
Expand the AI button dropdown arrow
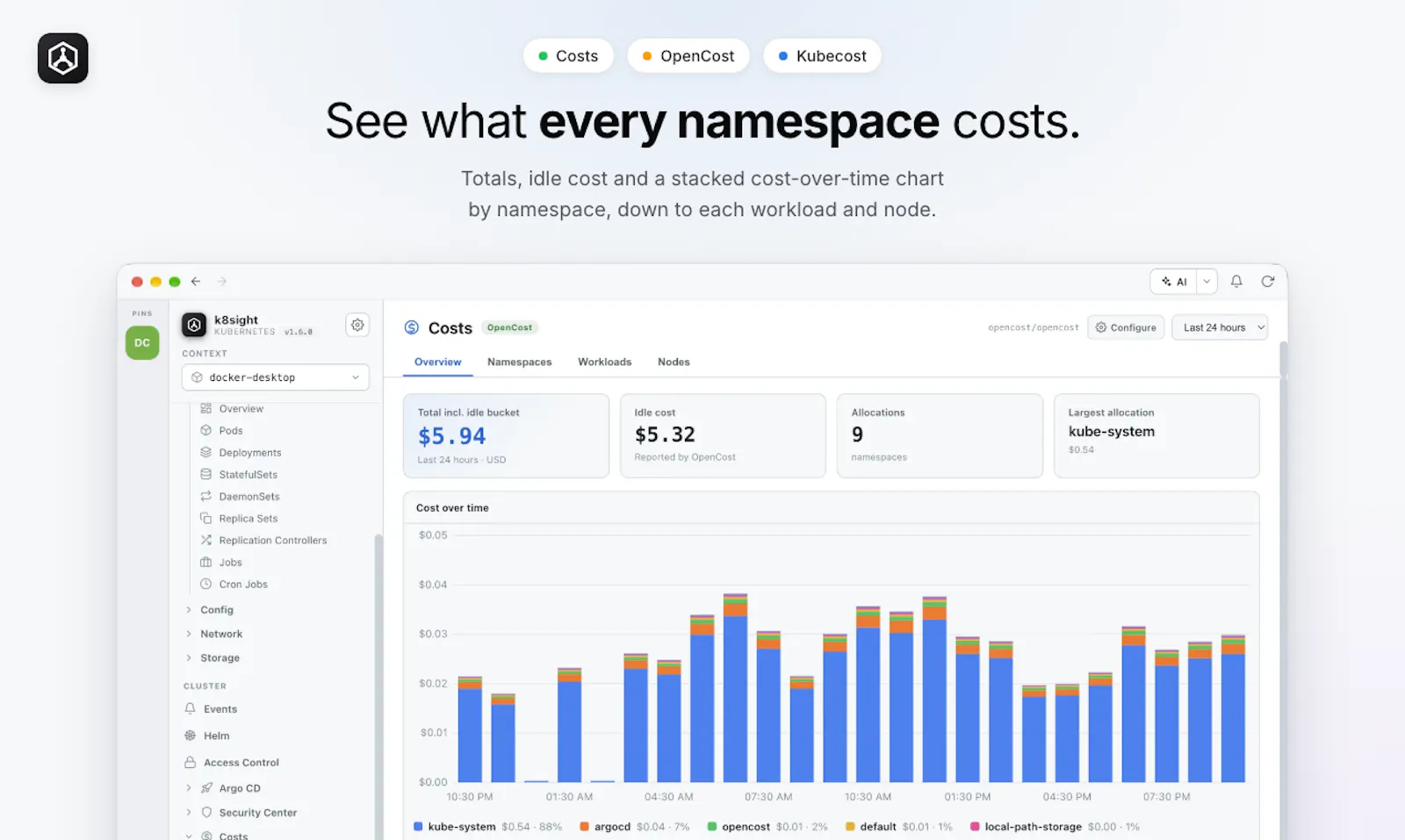[1207, 282]
